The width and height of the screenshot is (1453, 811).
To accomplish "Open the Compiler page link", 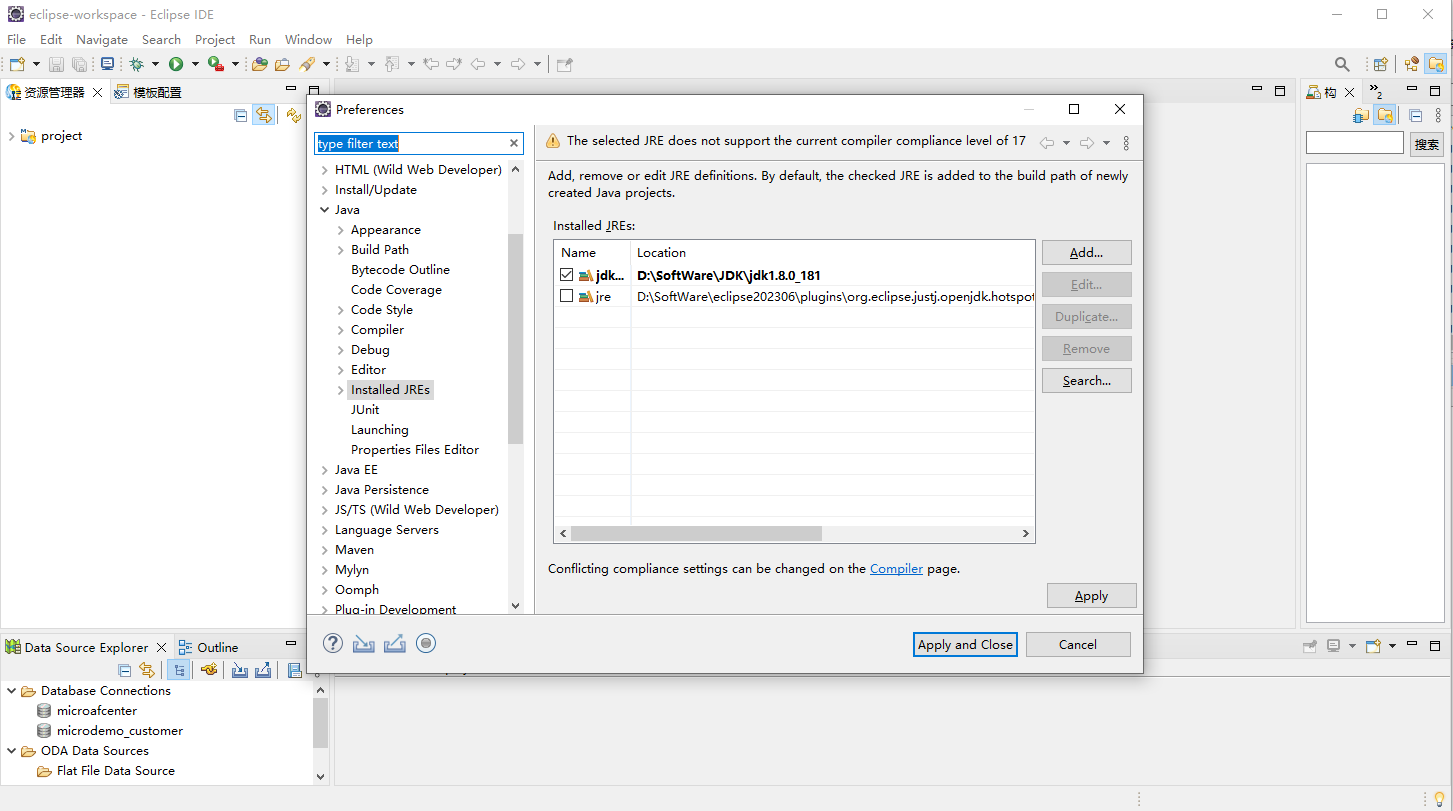I will [896, 569].
